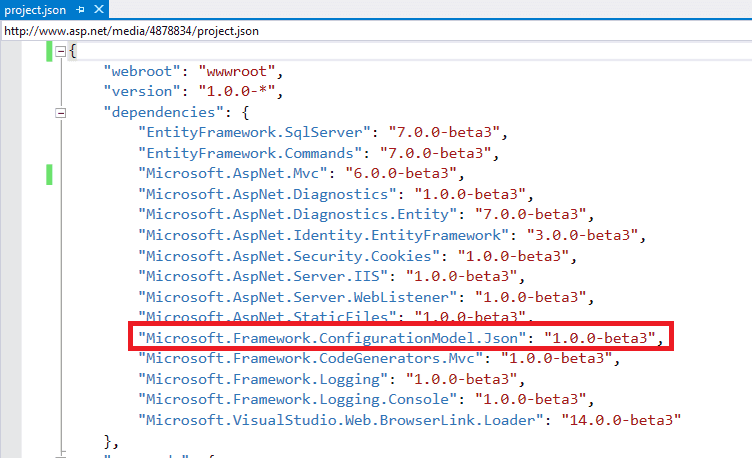The image size is (752, 458).
Task: Click Microsoft.Framework.CodeGenerators.Mvc package name
Action: [315, 357]
